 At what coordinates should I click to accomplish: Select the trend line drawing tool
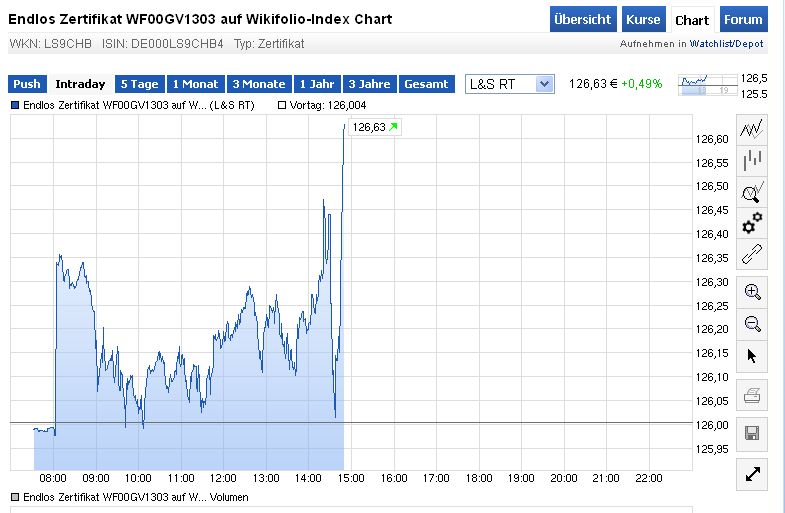click(751, 254)
